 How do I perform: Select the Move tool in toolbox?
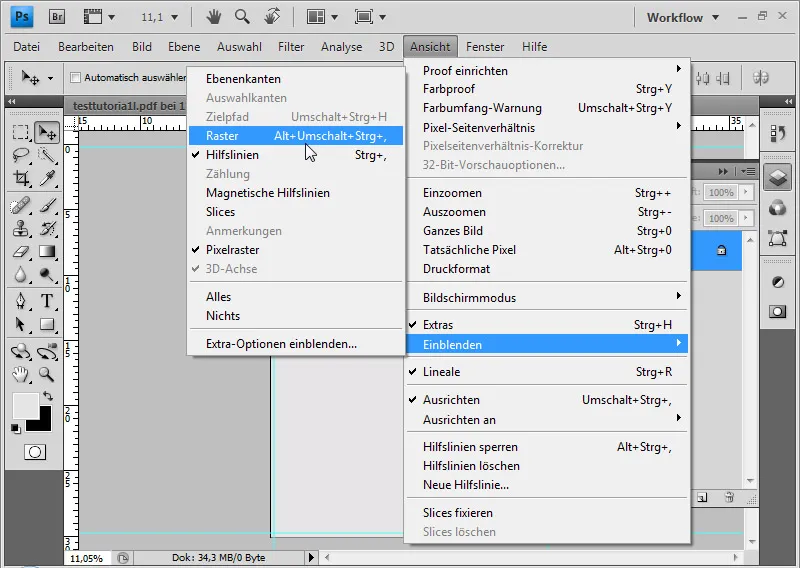coord(47,133)
